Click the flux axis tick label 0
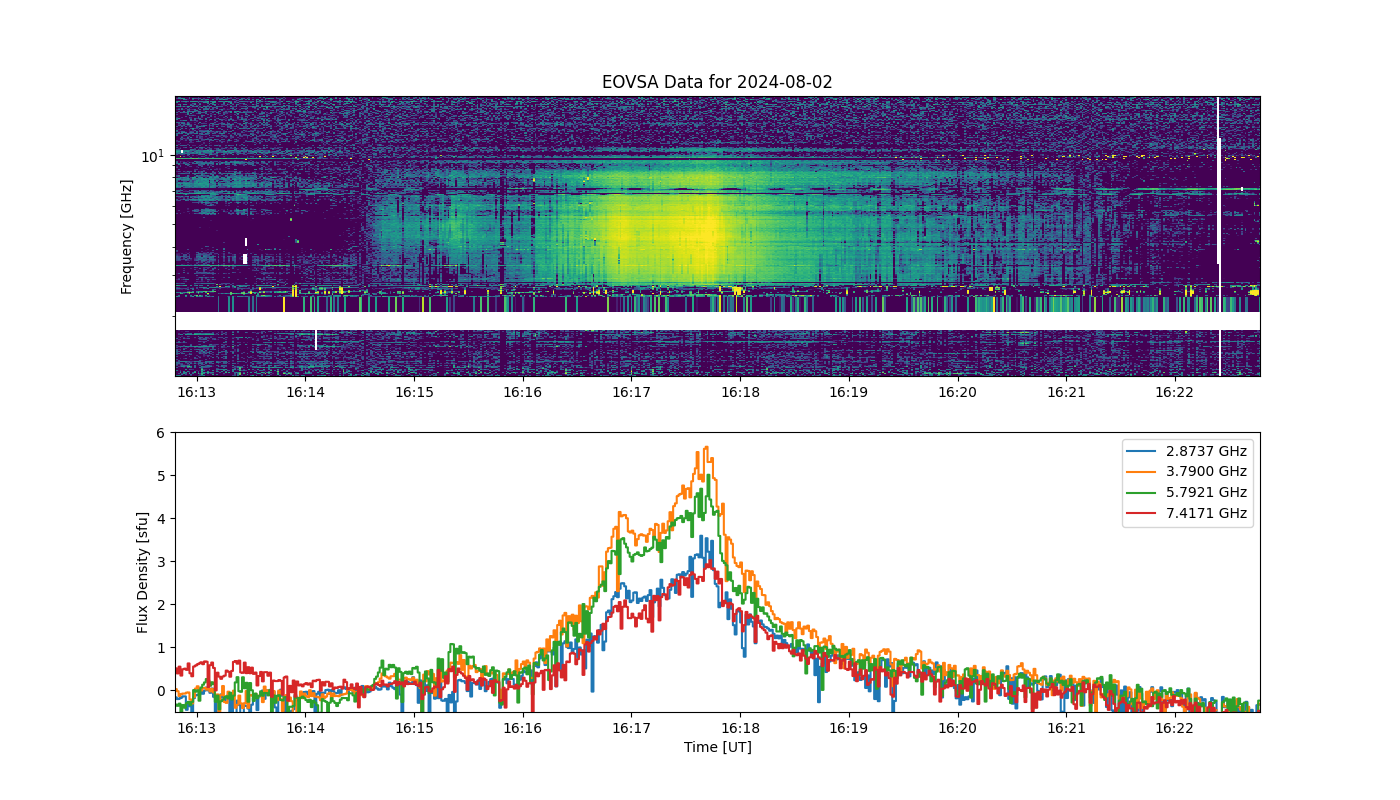The height and width of the screenshot is (800, 1400). (x=160, y=691)
